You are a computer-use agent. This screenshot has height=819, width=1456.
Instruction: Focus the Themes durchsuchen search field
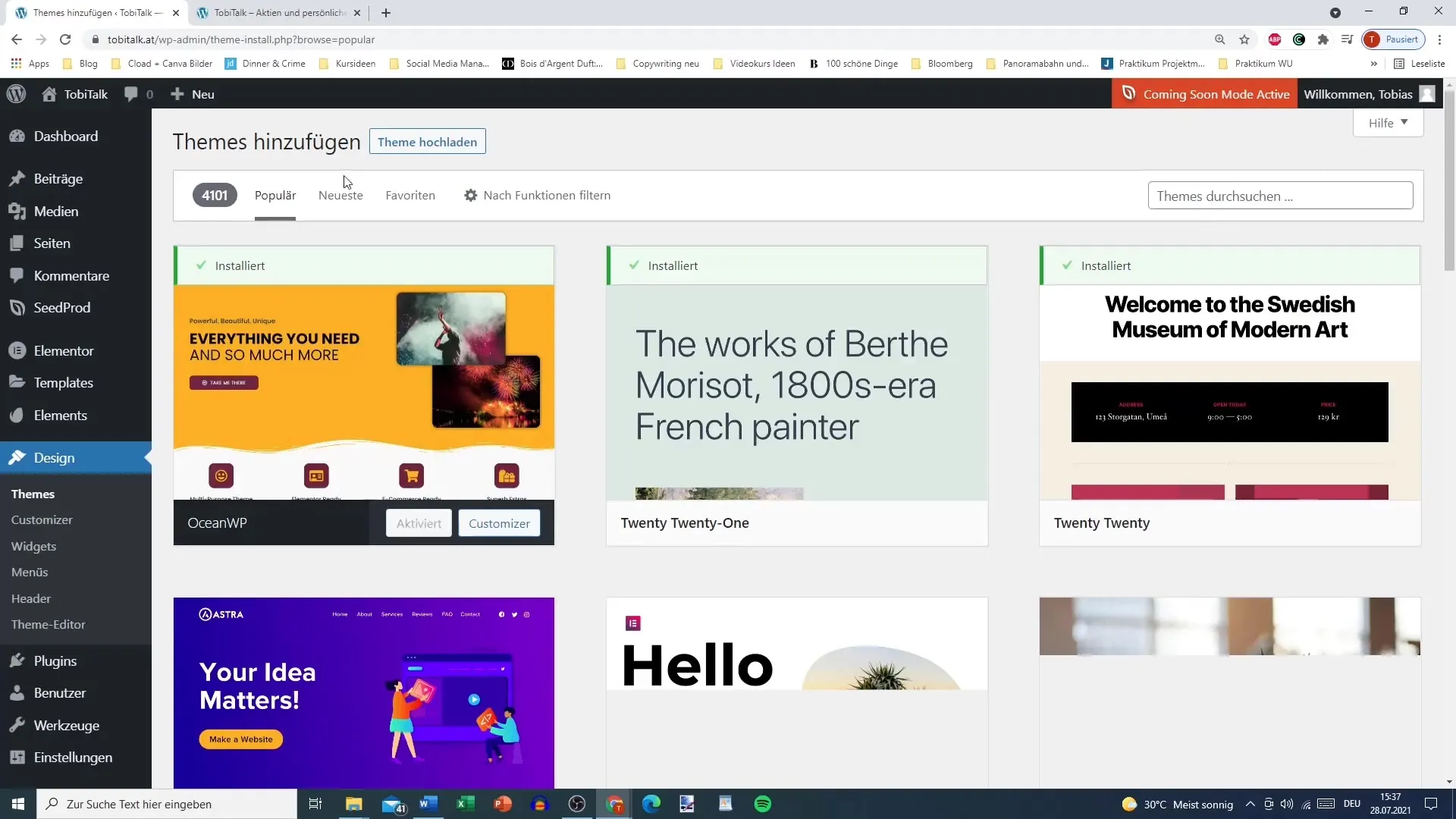1279,196
